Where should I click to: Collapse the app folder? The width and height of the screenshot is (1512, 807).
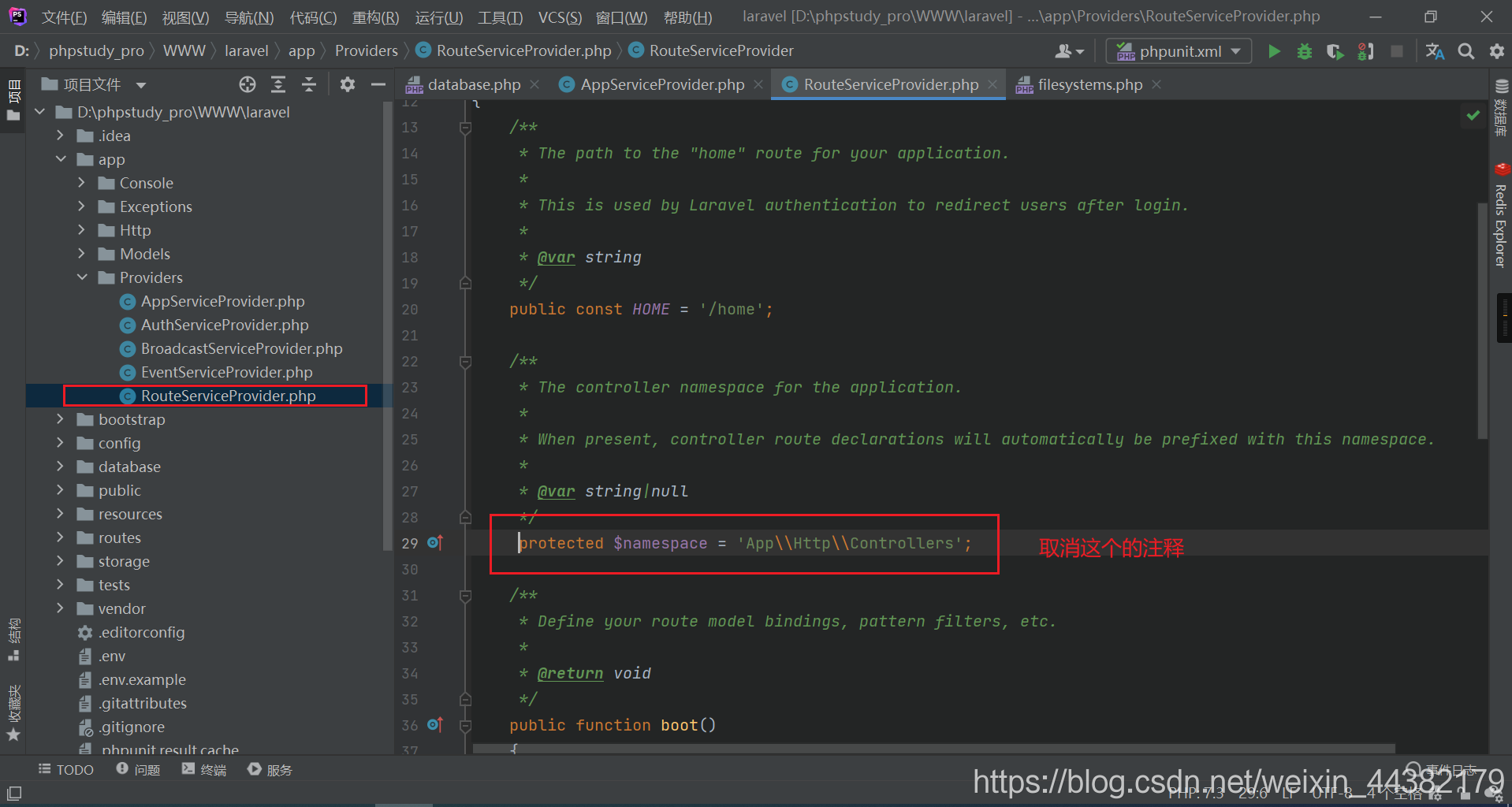(x=61, y=159)
